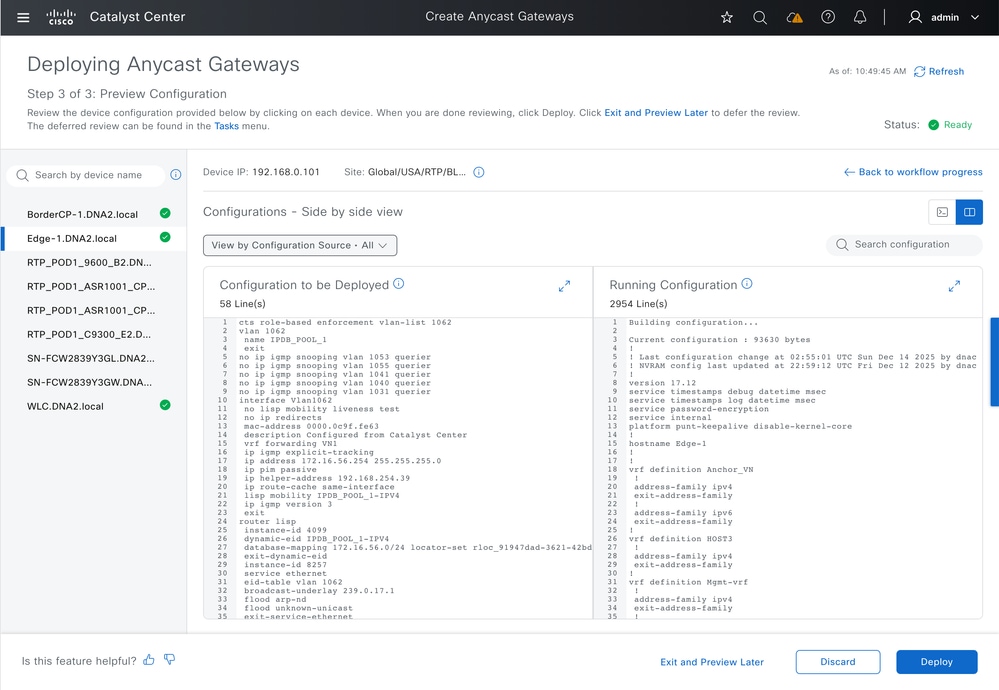
Task: Click 'ip helper-address 192.168.254.39' line
Action: [327, 478]
